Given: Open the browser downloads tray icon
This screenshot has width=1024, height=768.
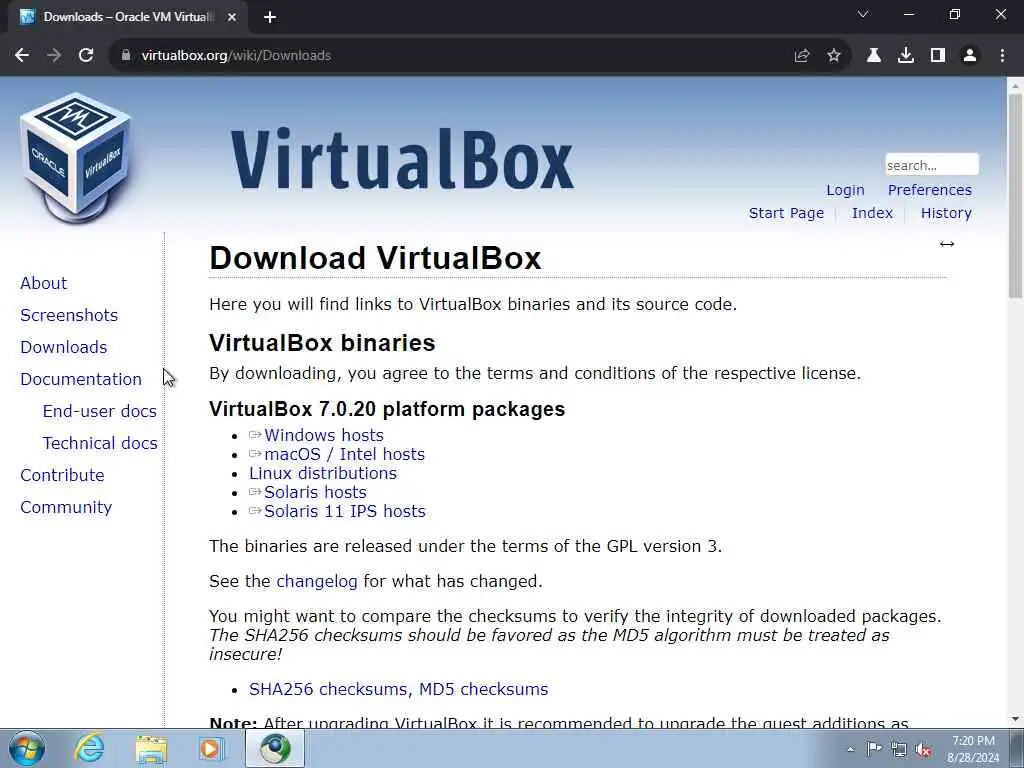Looking at the screenshot, I should tap(906, 56).
